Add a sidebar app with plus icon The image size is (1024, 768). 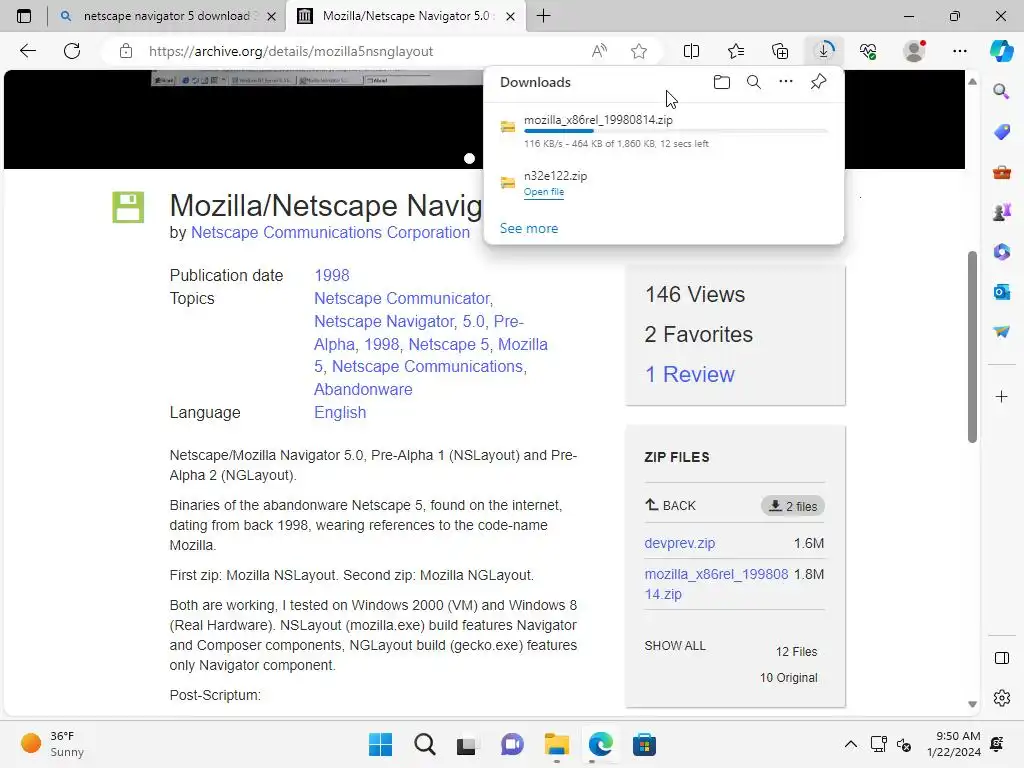coord(1001,396)
